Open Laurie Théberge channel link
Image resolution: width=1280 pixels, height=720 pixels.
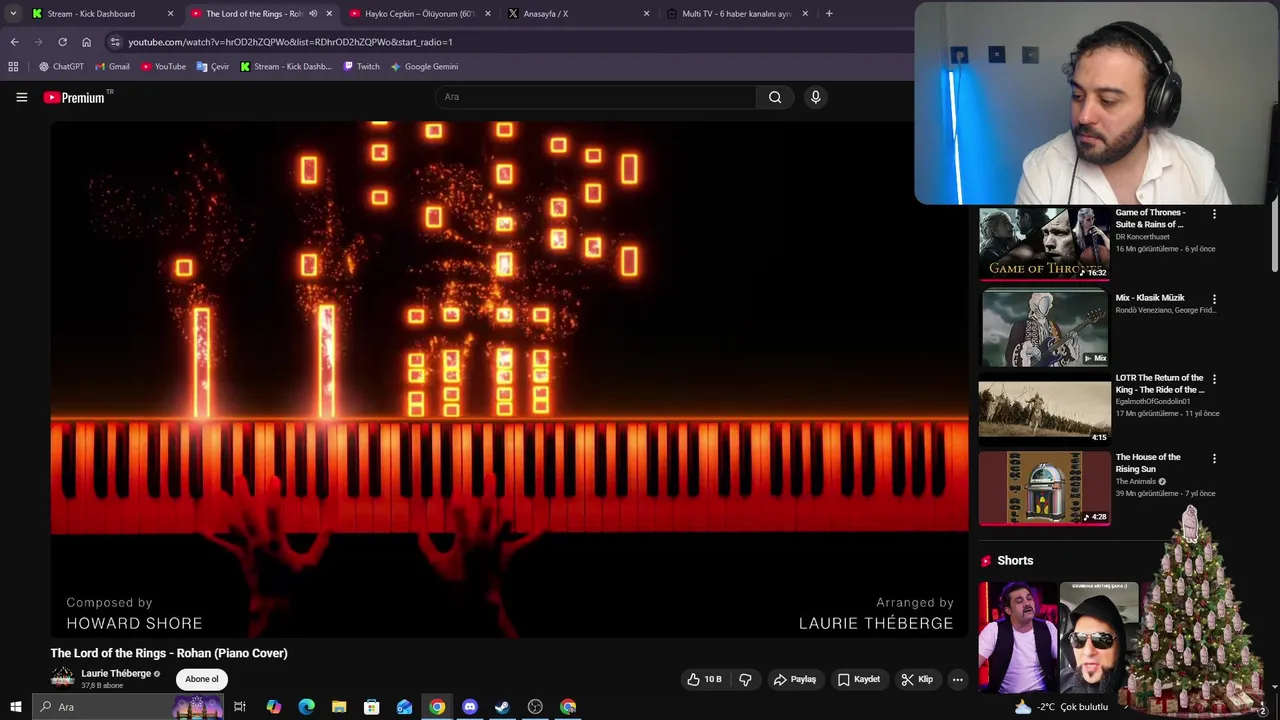point(116,673)
